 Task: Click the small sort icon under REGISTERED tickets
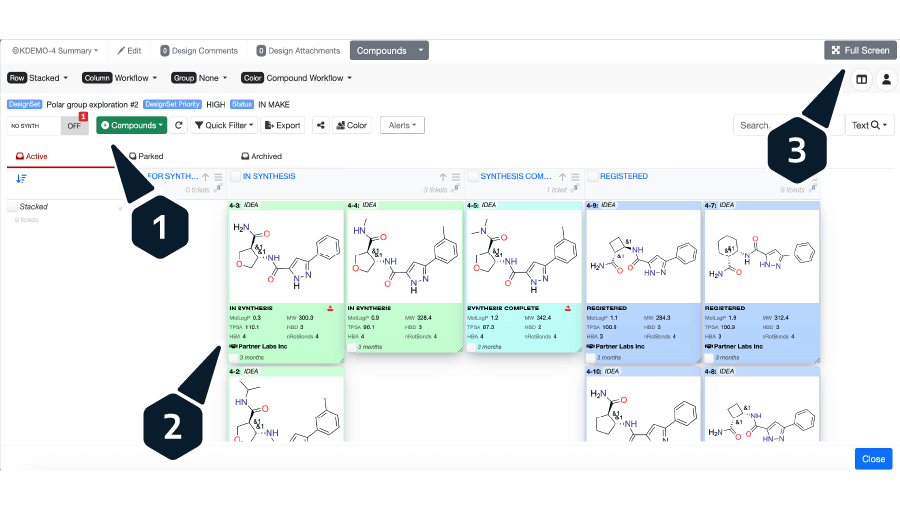(813, 188)
